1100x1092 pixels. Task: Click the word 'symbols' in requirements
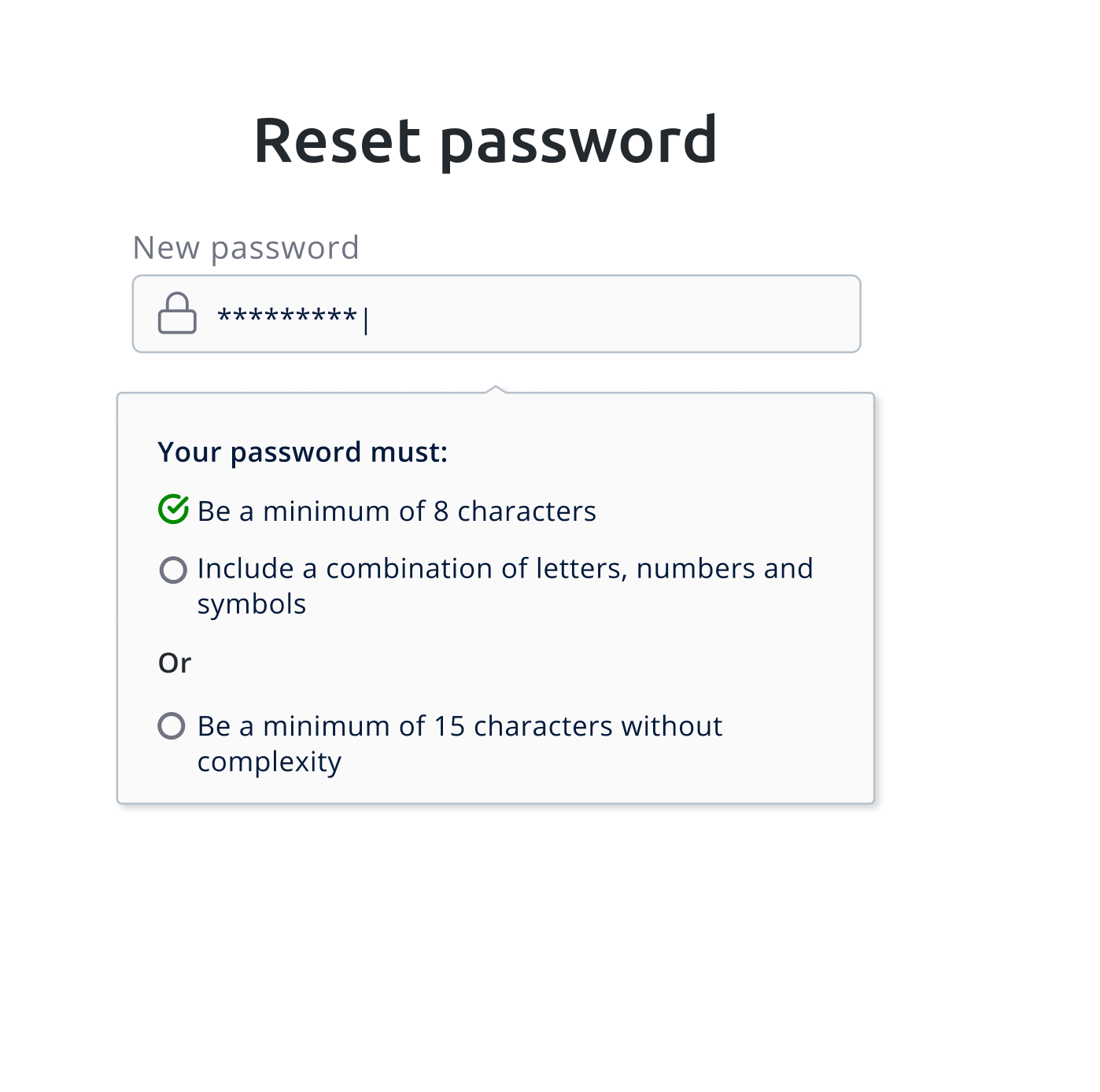click(x=252, y=604)
